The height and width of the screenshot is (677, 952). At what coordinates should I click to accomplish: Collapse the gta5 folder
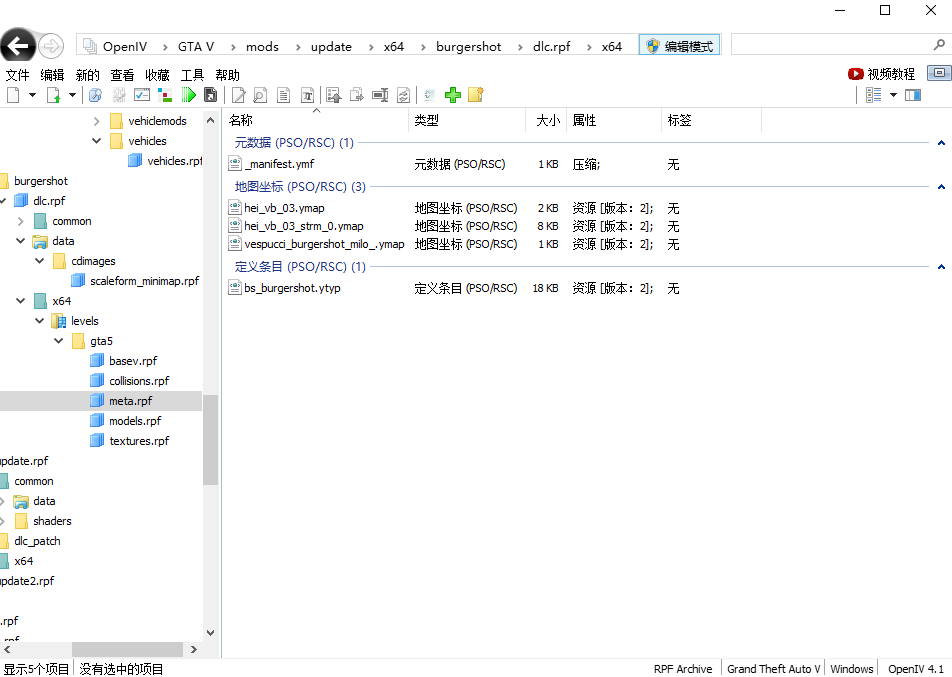pos(59,341)
